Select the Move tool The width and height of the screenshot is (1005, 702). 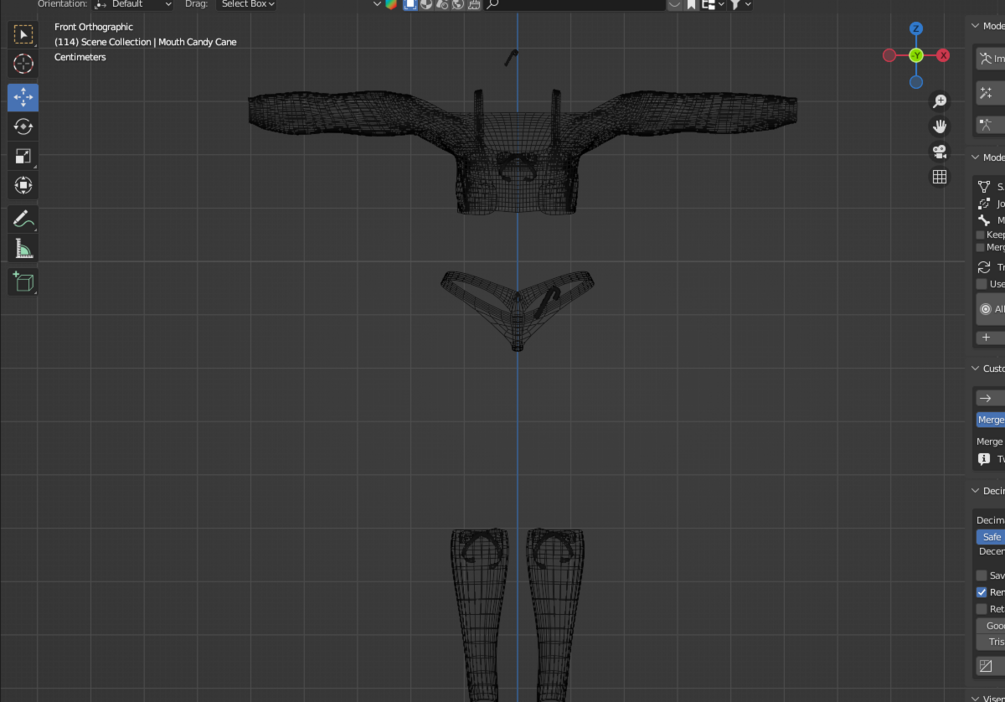[x=23, y=97]
